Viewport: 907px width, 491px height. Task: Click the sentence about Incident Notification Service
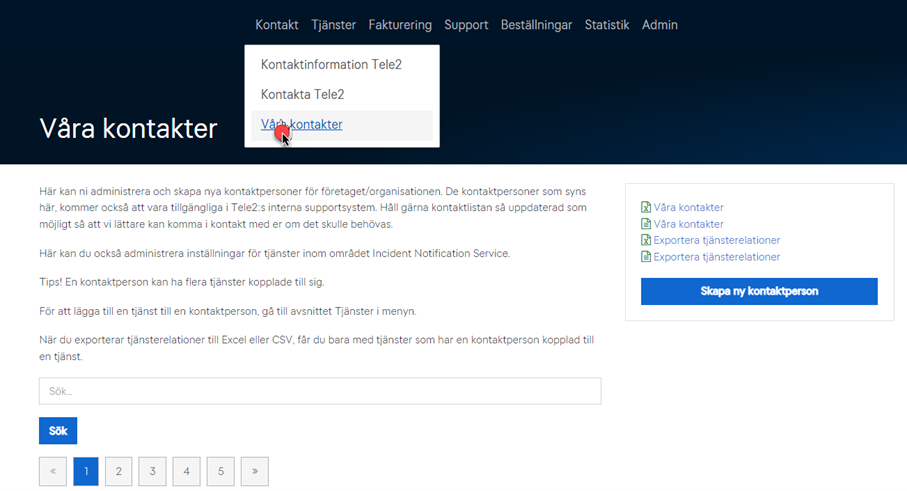275,253
